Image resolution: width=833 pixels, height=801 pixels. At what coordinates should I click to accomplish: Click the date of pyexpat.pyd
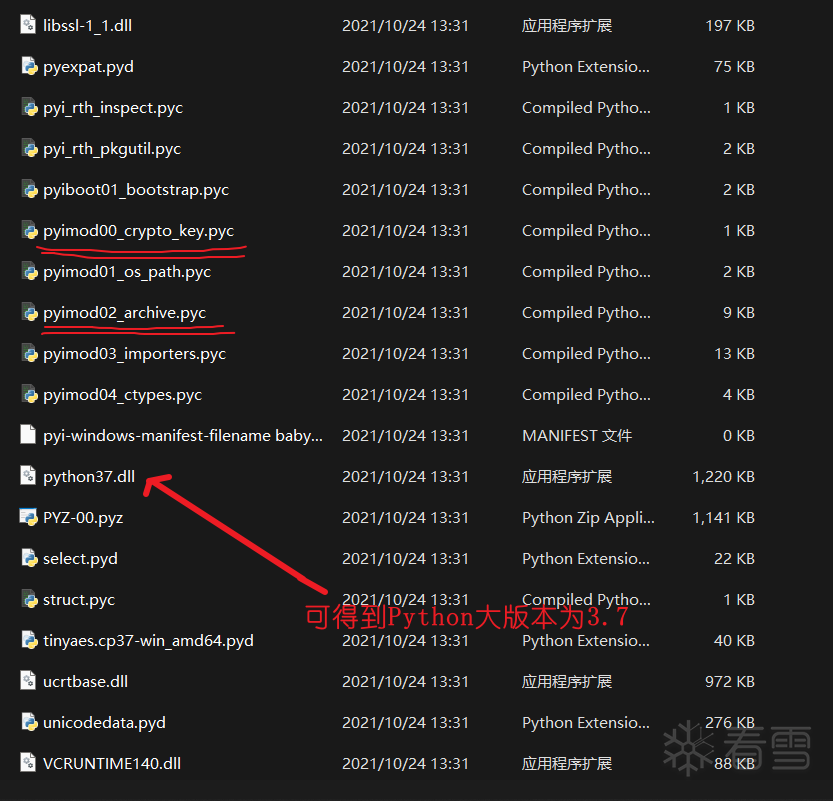pyautogui.click(x=405, y=66)
